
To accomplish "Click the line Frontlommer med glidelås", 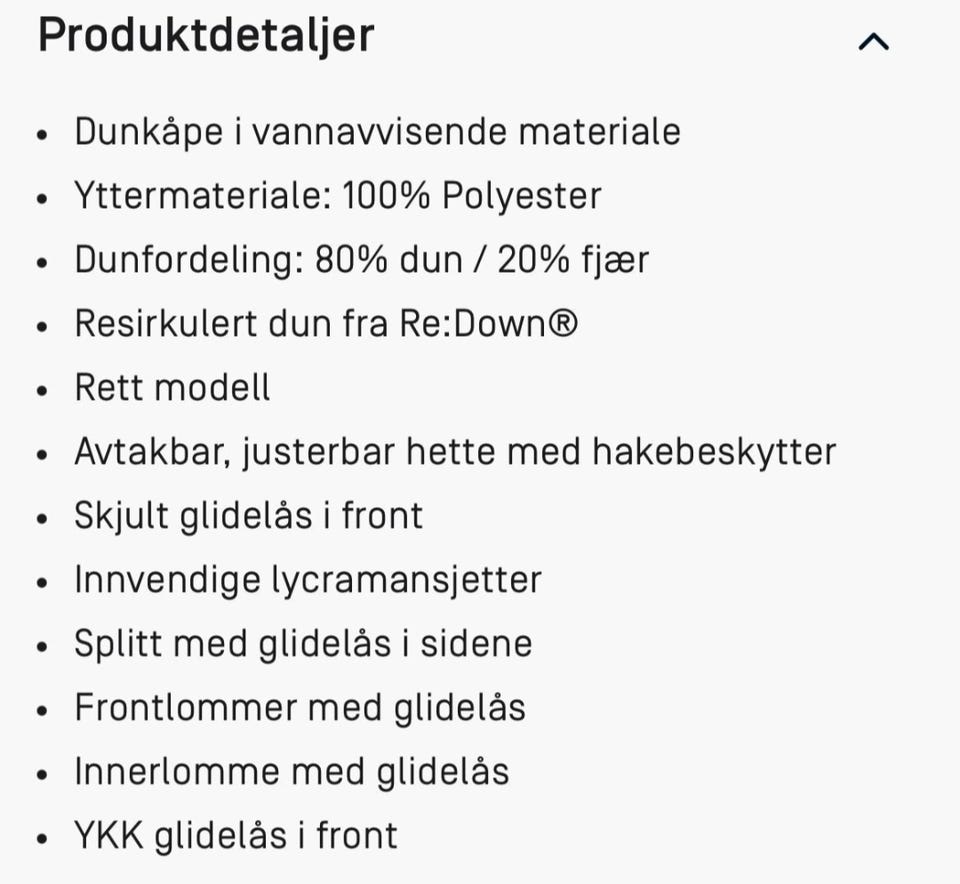I will (x=300, y=708).
